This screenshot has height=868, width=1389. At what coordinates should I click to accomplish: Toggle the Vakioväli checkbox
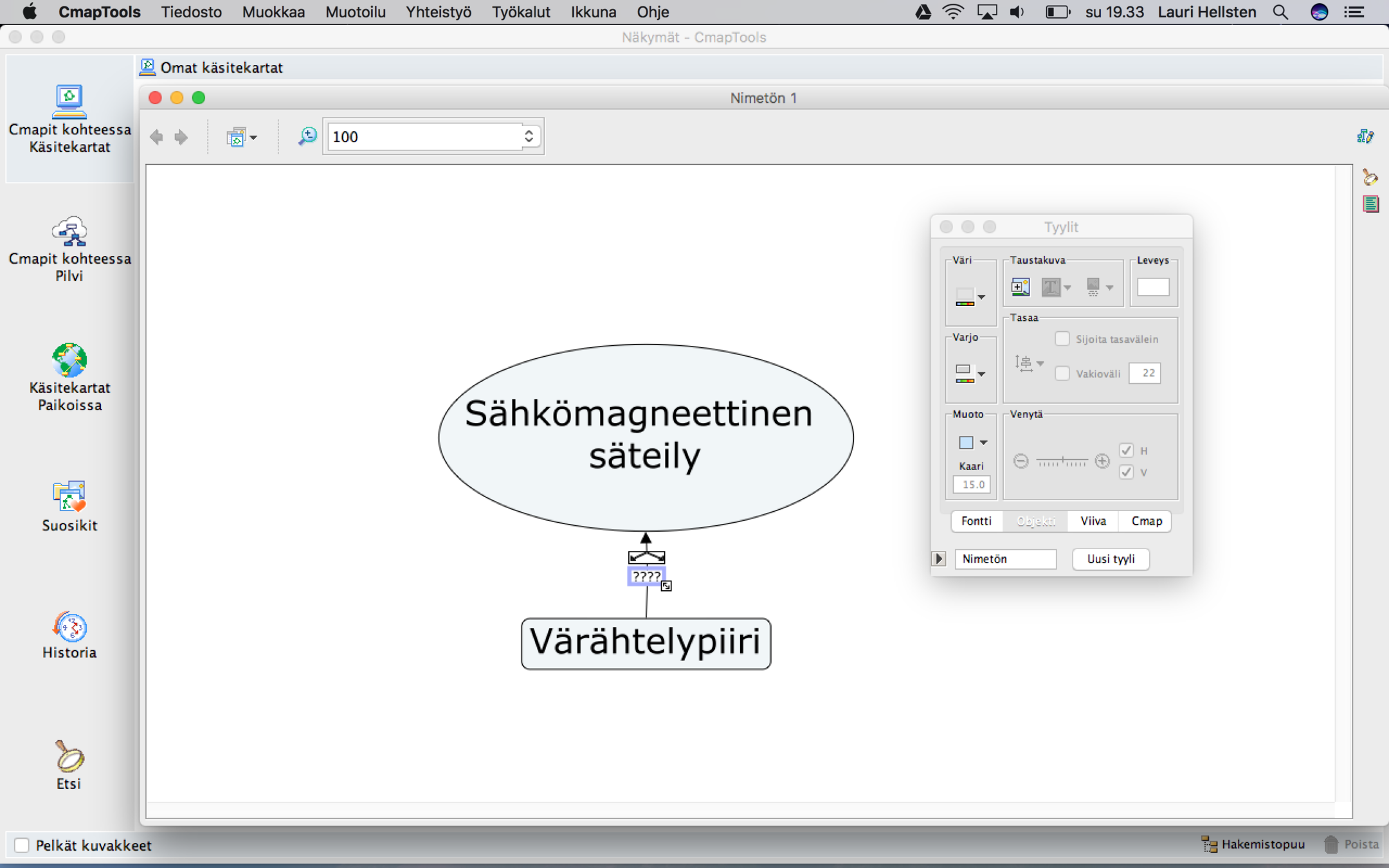click(x=1062, y=373)
